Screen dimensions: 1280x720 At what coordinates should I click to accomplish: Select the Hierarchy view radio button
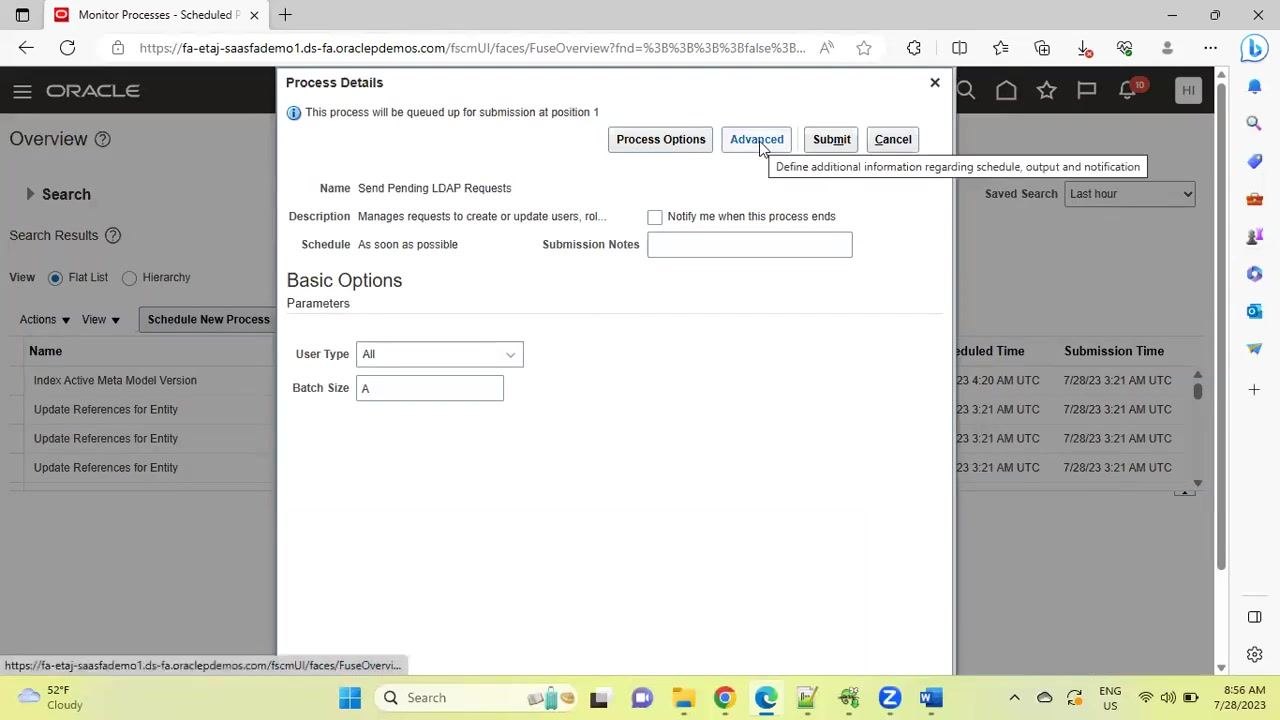pos(129,278)
